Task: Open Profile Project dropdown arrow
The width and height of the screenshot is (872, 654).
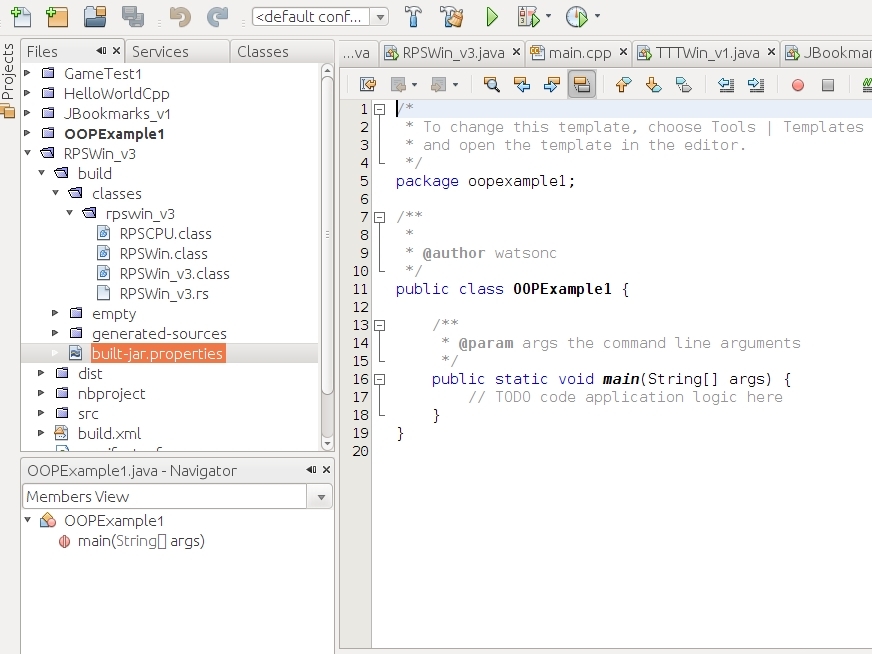Action: (597, 16)
